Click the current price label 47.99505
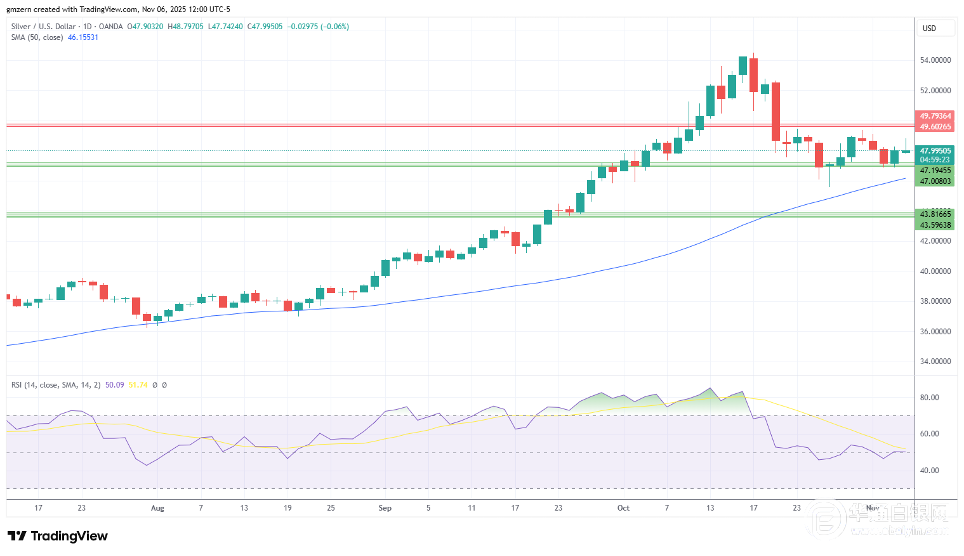 click(937, 150)
